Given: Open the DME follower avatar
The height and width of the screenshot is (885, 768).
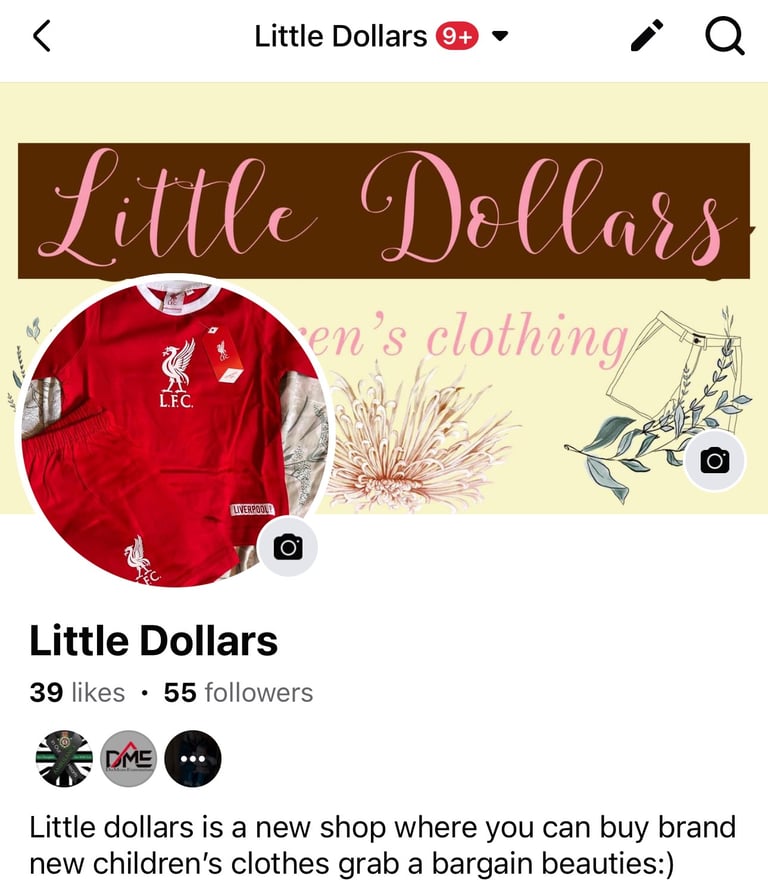Looking at the screenshot, I should click(x=129, y=759).
